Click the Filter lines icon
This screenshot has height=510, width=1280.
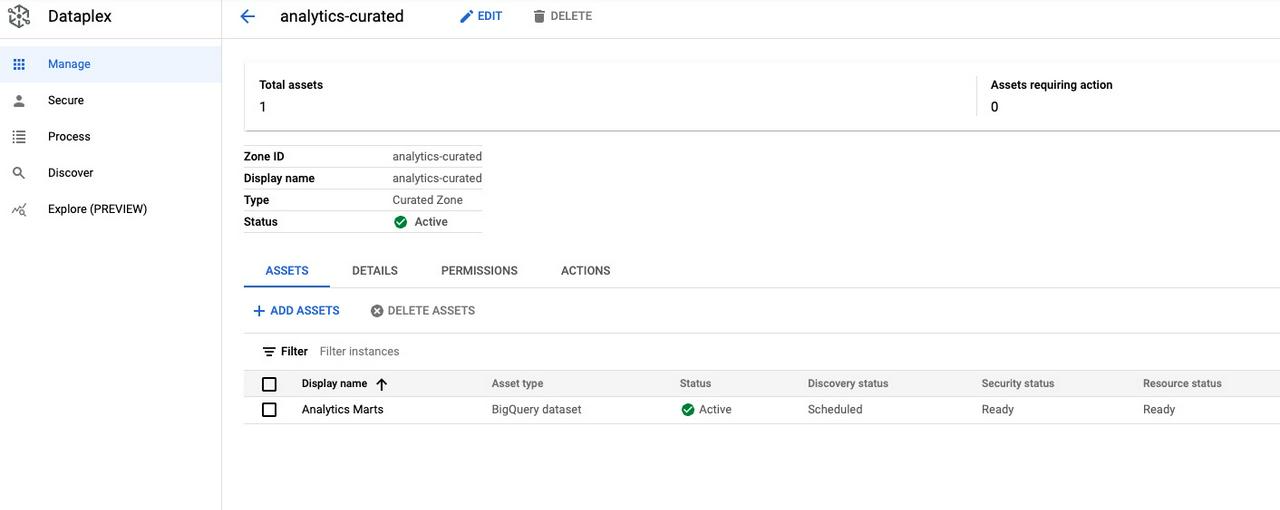pyautogui.click(x=269, y=352)
